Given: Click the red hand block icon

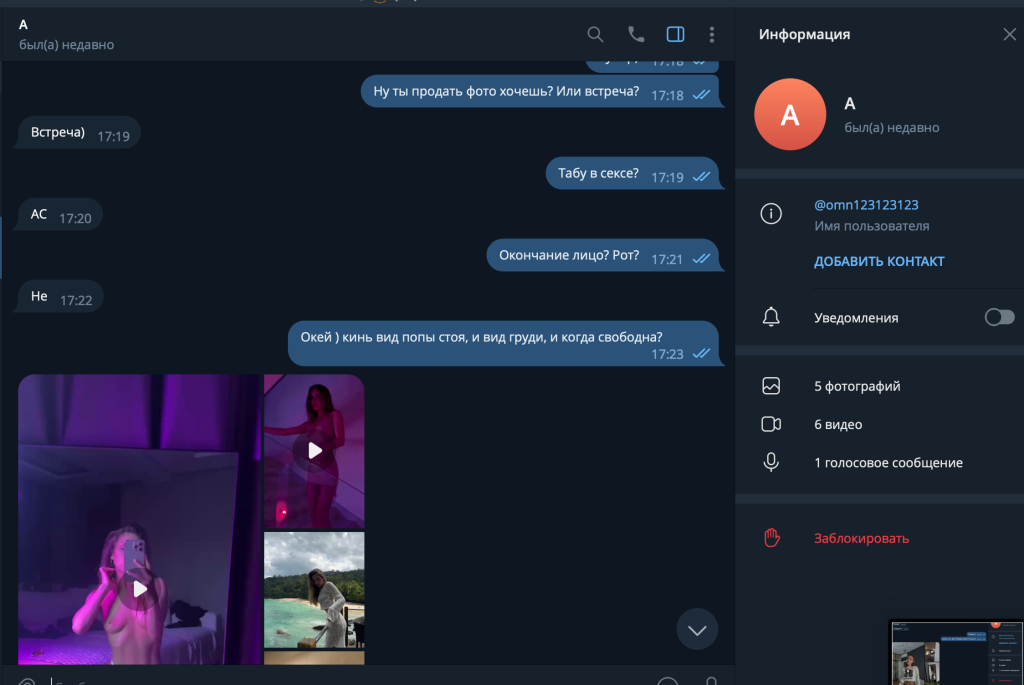Looking at the screenshot, I should (771, 538).
